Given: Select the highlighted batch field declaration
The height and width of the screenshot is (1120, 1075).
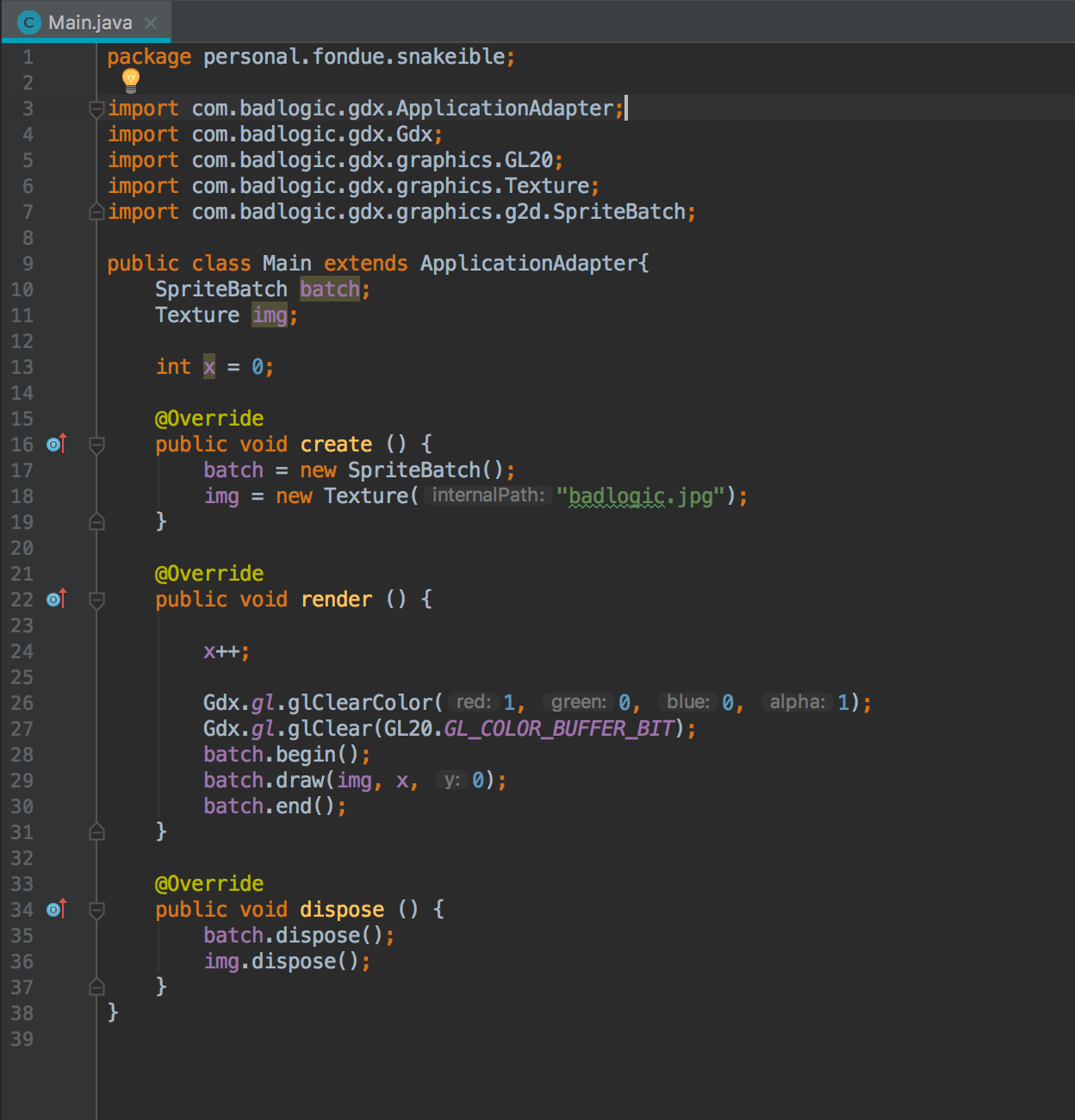Looking at the screenshot, I should (330, 289).
